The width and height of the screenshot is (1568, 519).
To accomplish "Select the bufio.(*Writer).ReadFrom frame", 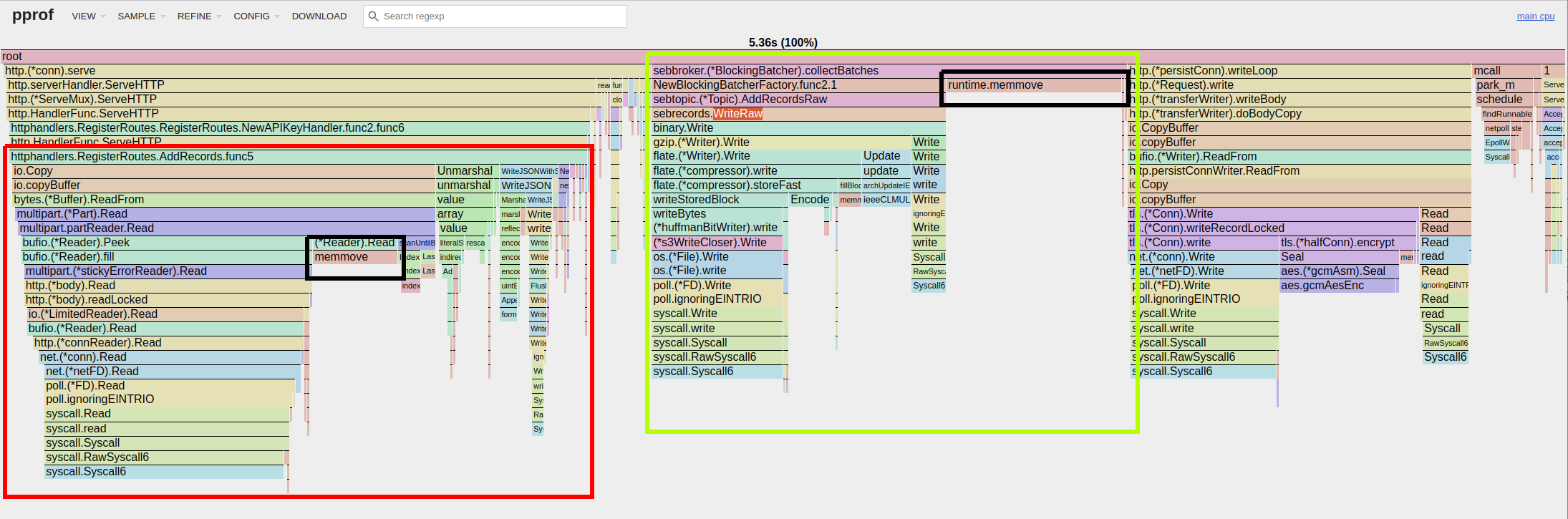I will (1300, 157).
